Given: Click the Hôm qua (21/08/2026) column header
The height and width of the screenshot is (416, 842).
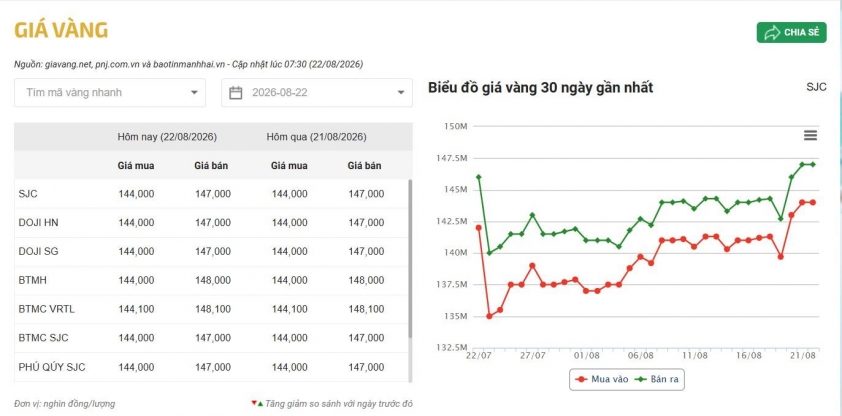Looking at the screenshot, I should (x=316, y=137).
